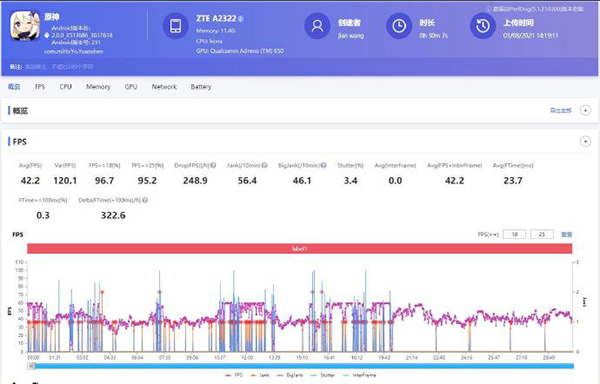Switch to the FPS tab

tap(40, 87)
